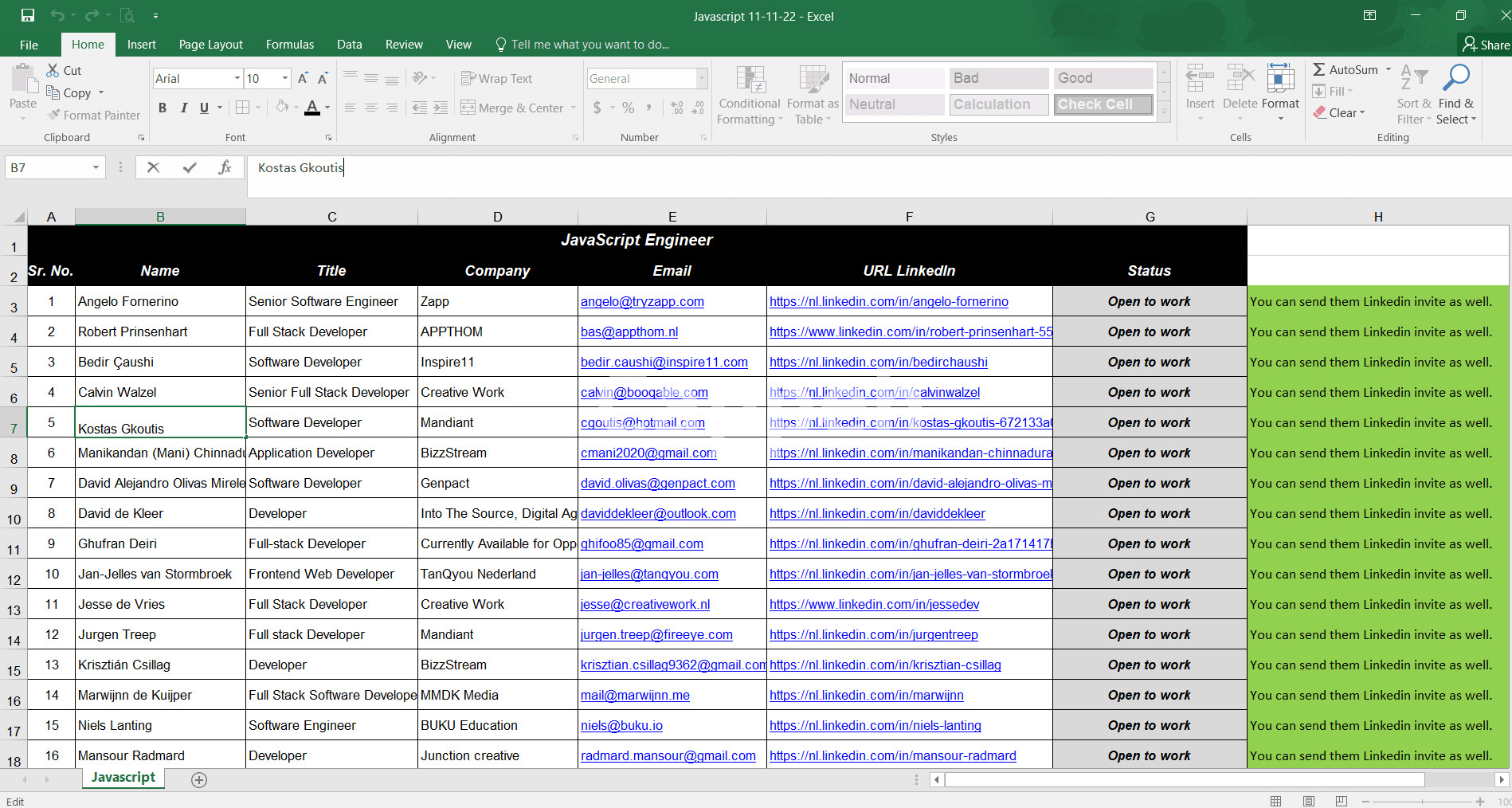Apply the Good cell style swatch
Image resolution: width=1512 pixels, height=808 pixels.
(x=1103, y=78)
